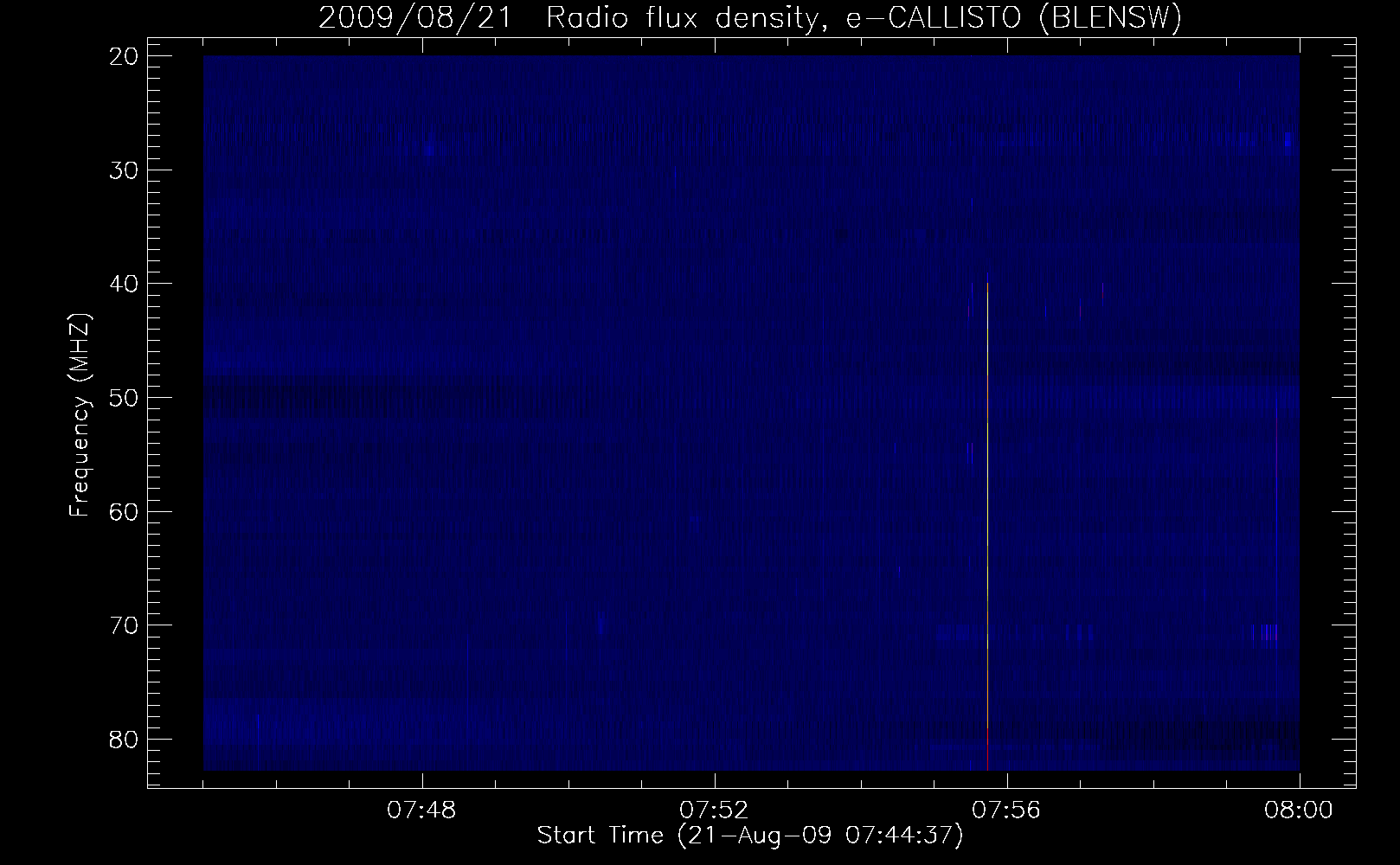Select the 08:00 time tick label
The image size is (1400, 865).
click(1300, 811)
